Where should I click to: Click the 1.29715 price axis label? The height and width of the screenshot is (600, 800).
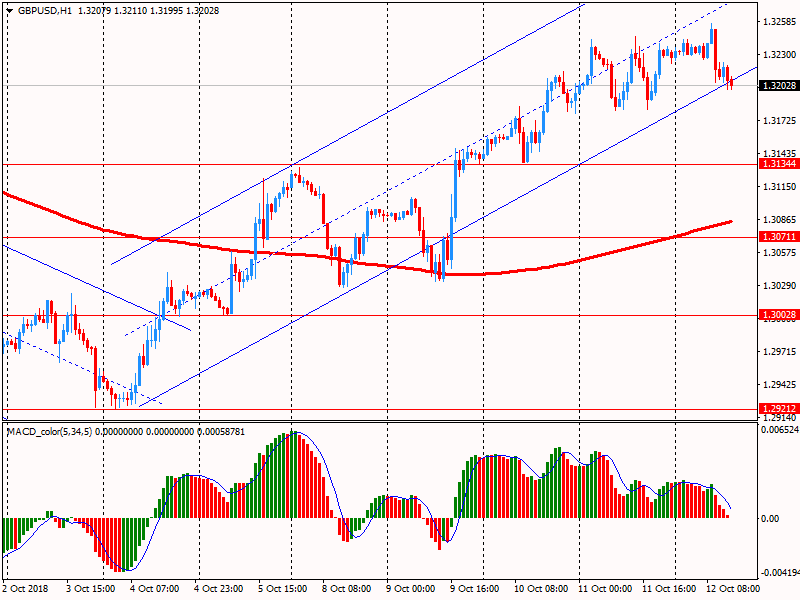(780, 352)
